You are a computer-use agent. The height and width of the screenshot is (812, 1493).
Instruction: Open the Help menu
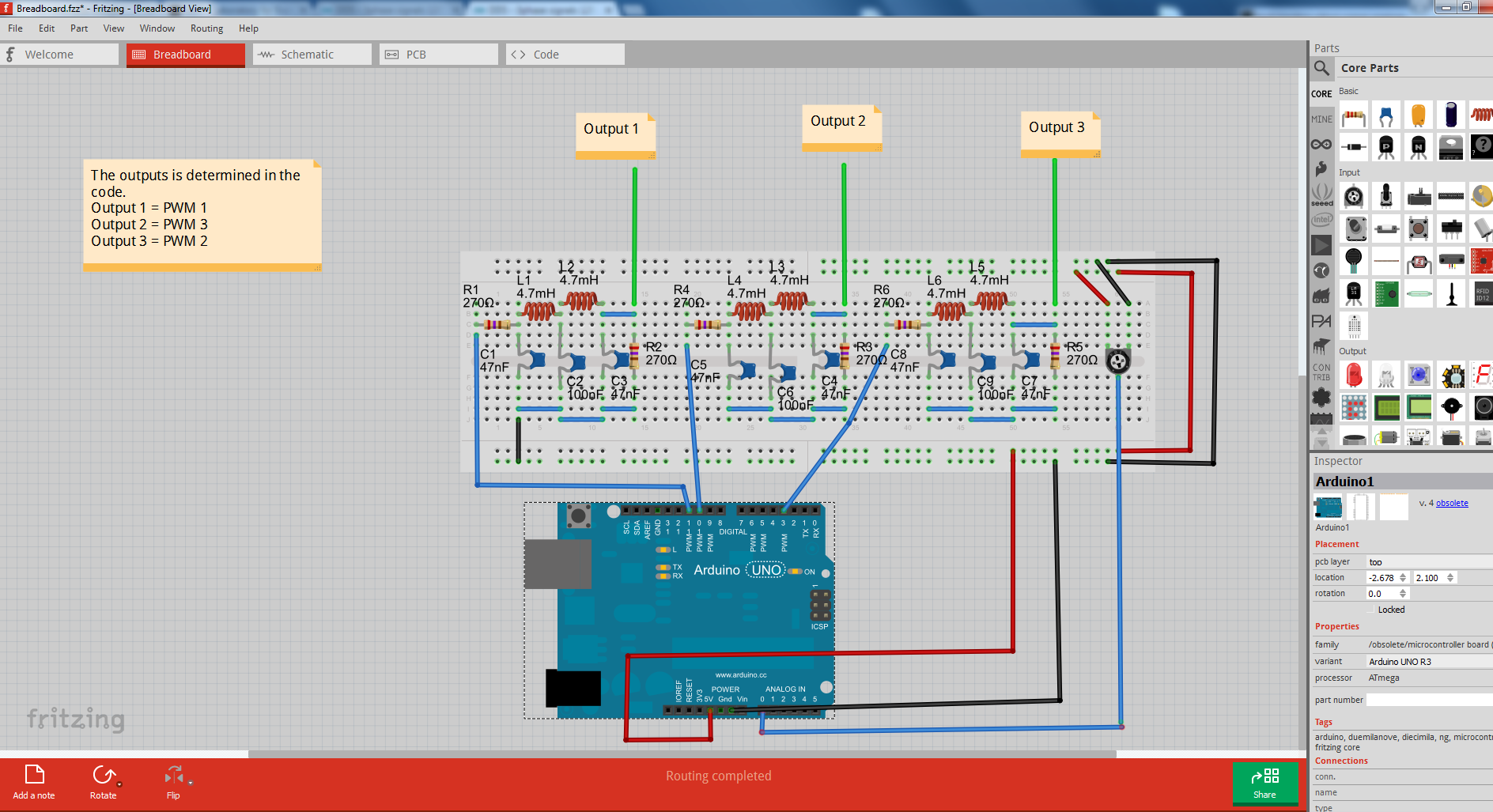point(248,28)
